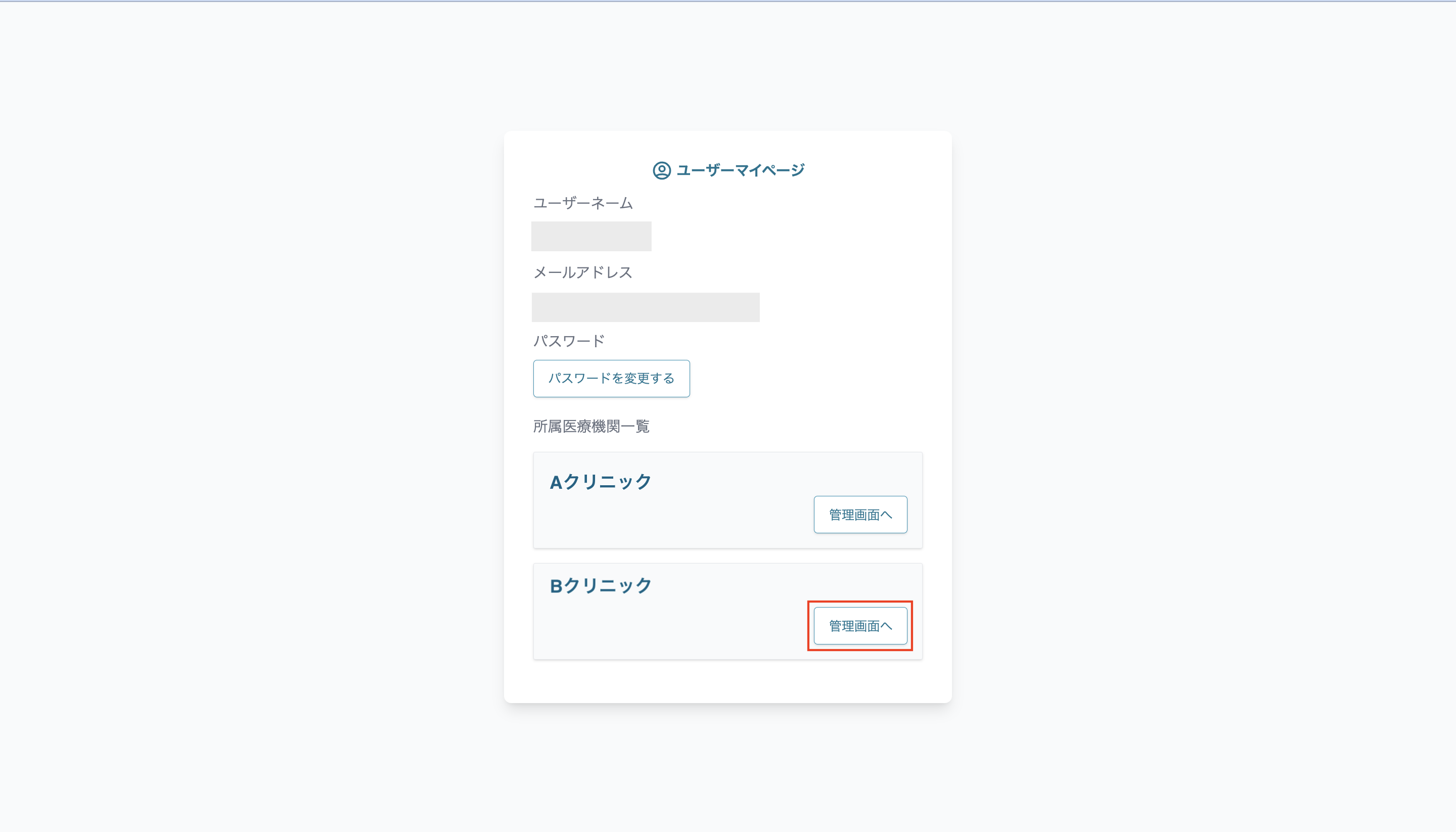The image size is (1456, 832).
Task: Open 管理画面へ for Aクリニック
Action: (x=860, y=515)
